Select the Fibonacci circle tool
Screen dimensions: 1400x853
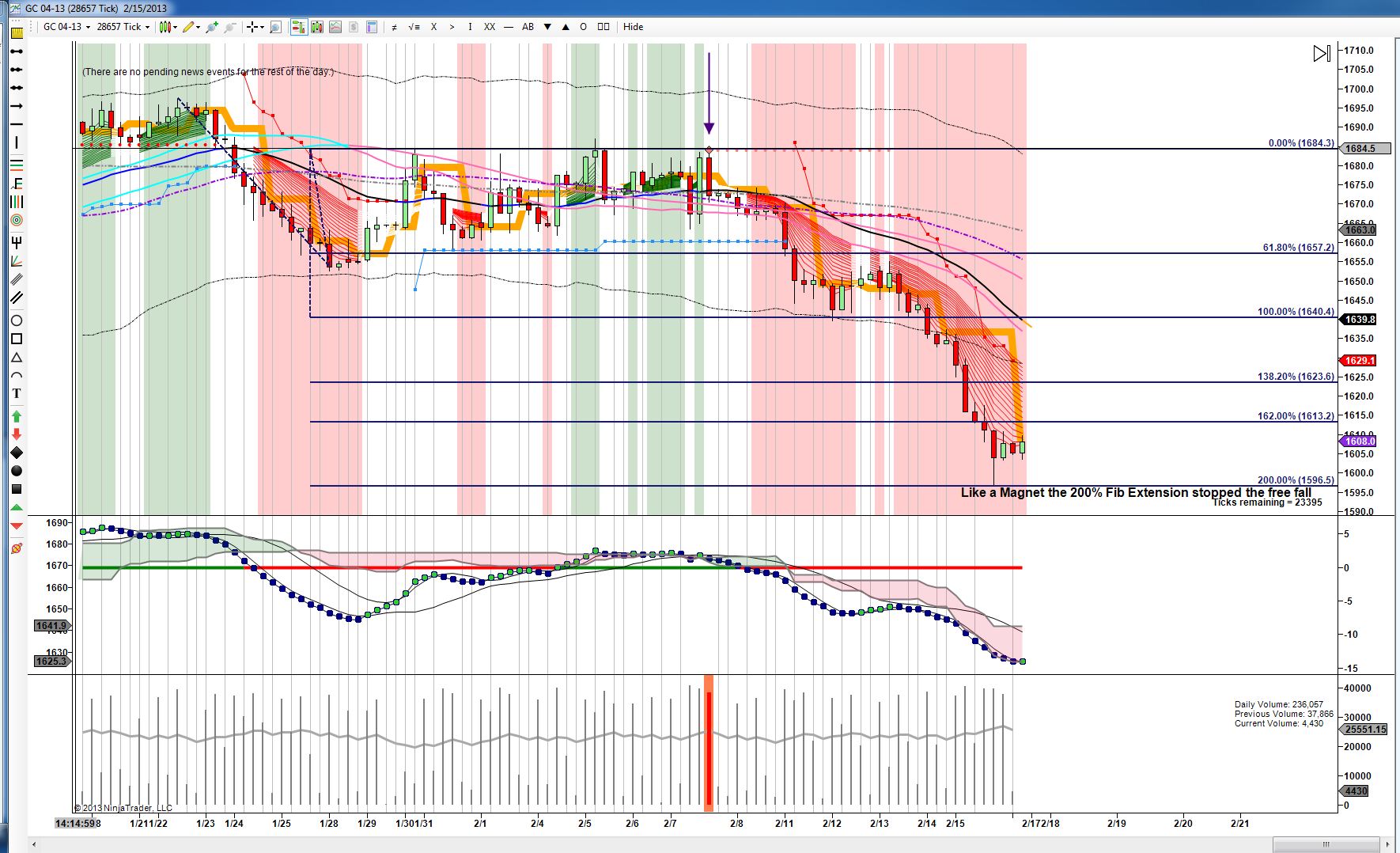click(x=15, y=221)
